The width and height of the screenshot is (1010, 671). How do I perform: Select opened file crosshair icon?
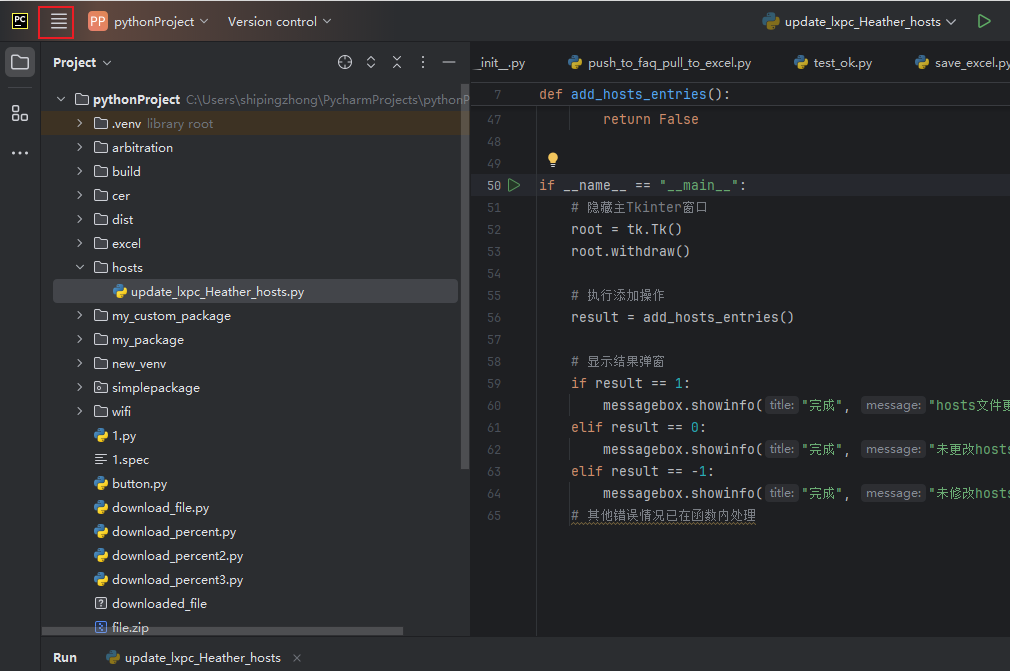tap(345, 62)
